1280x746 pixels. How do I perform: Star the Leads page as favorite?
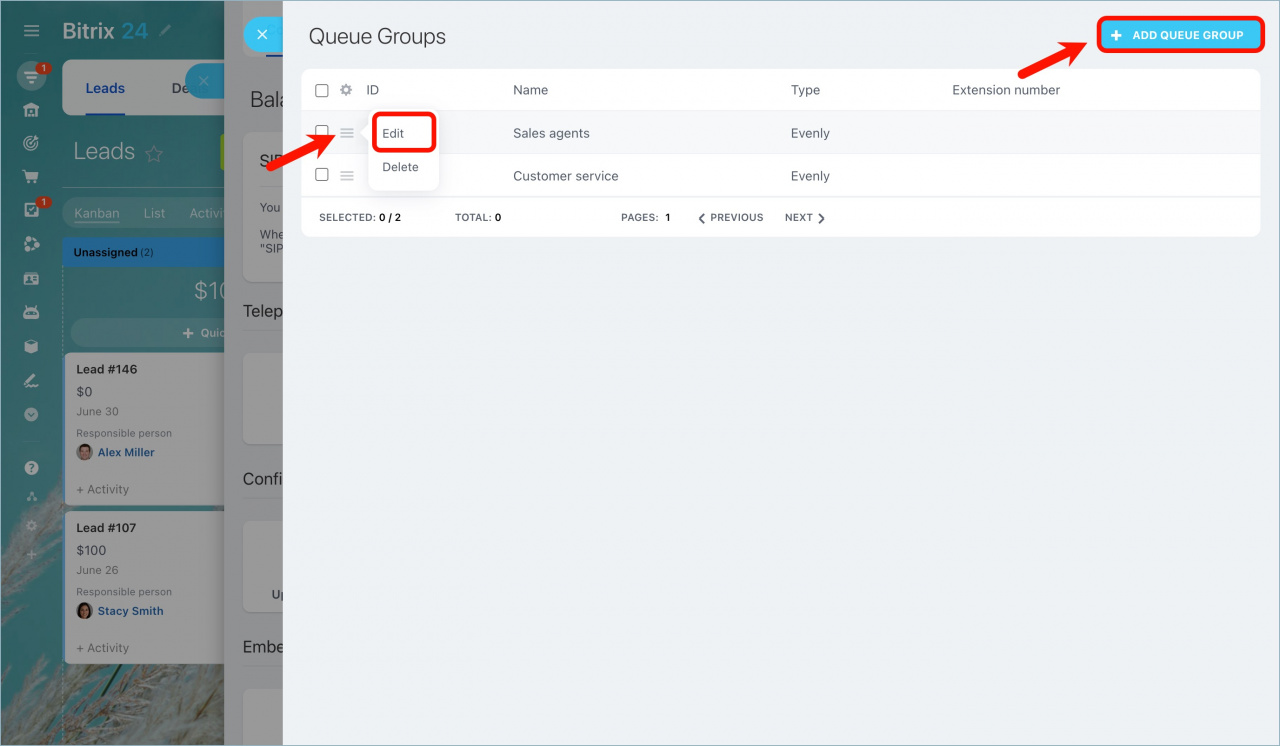coord(154,153)
